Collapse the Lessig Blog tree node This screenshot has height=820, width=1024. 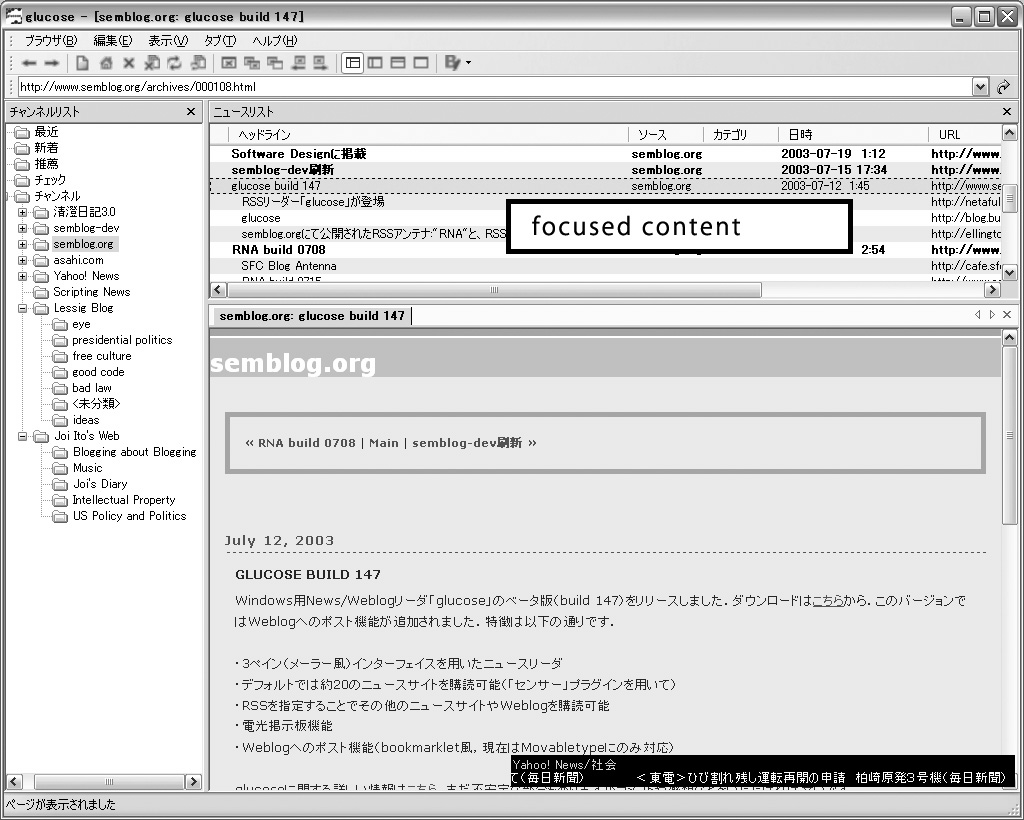tap(22, 308)
